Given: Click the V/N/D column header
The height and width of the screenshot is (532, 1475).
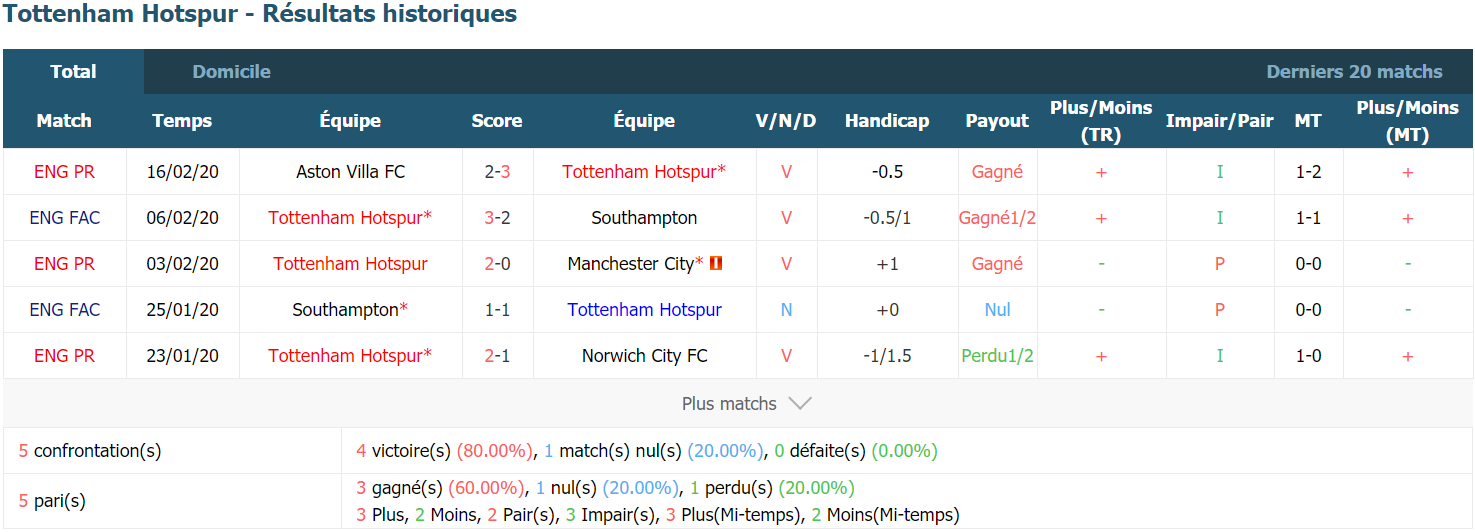Looking at the screenshot, I should 786,121.
